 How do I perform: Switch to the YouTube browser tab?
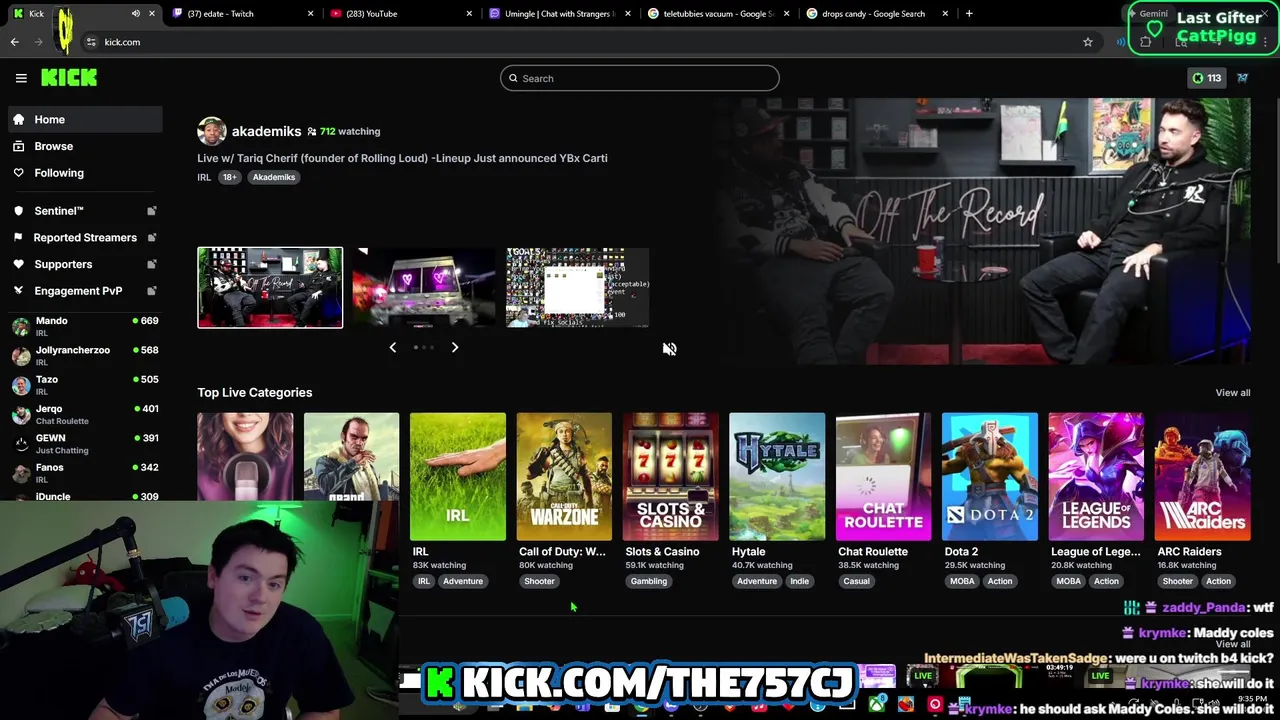400,14
